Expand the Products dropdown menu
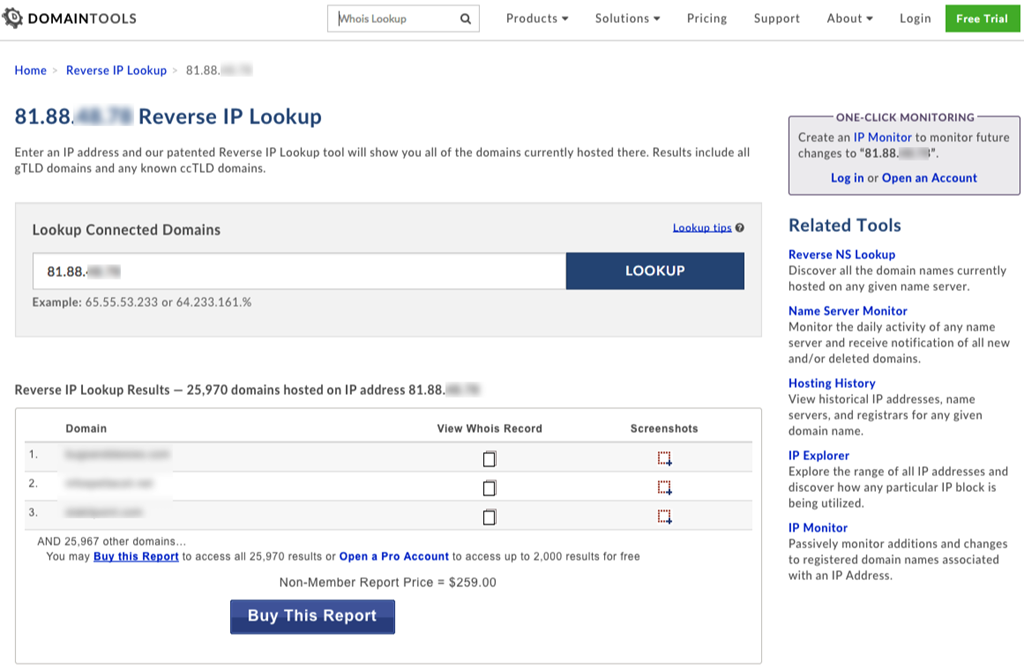Image resolution: width=1024 pixels, height=669 pixels. click(537, 18)
